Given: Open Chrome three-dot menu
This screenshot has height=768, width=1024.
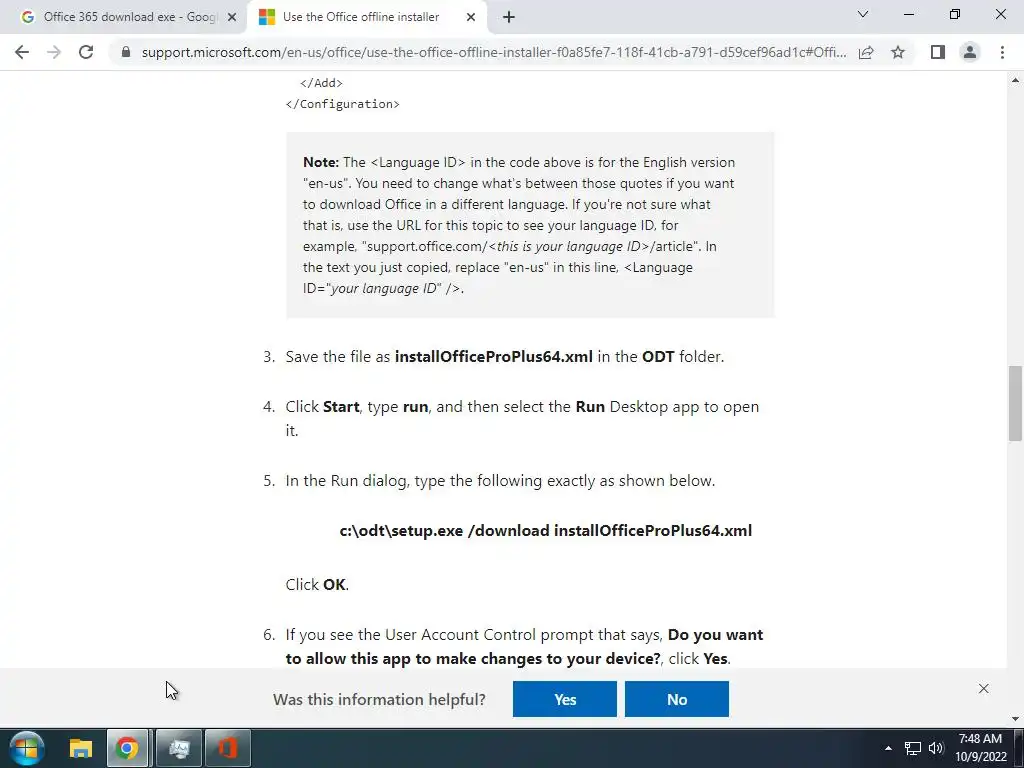Looking at the screenshot, I should point(1002,52).
